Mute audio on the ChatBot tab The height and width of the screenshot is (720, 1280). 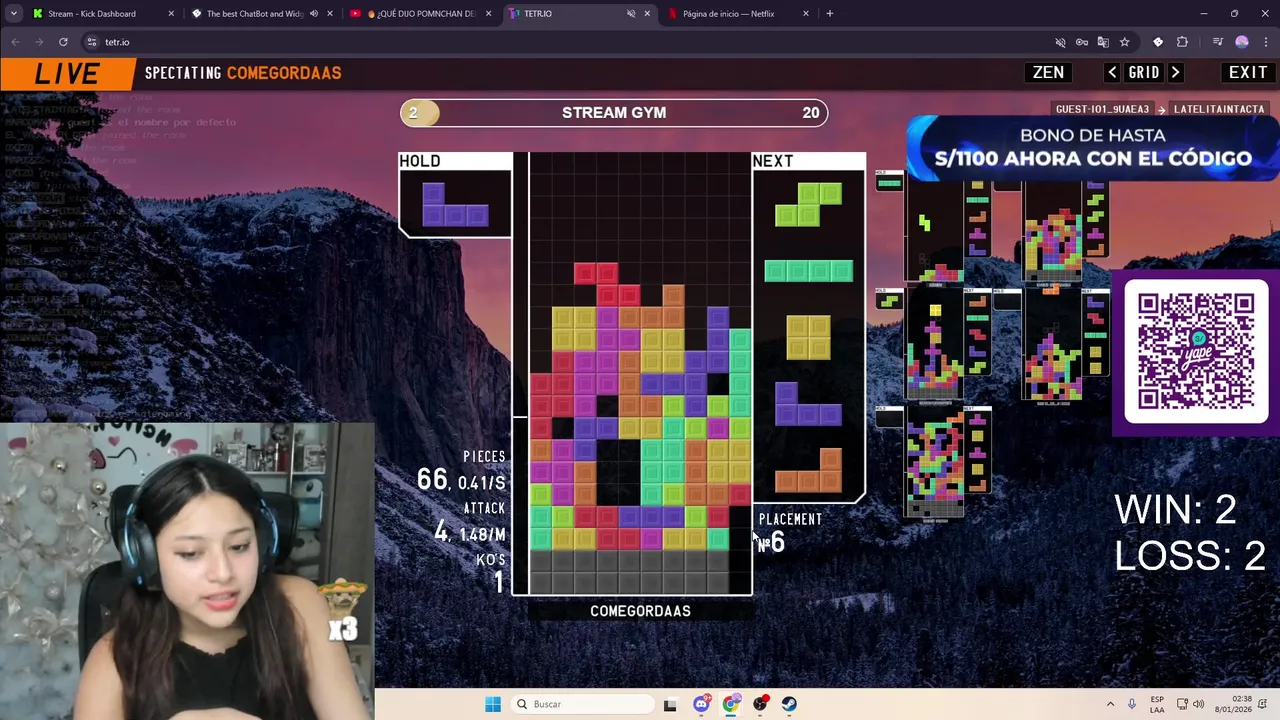click(314, 14)
